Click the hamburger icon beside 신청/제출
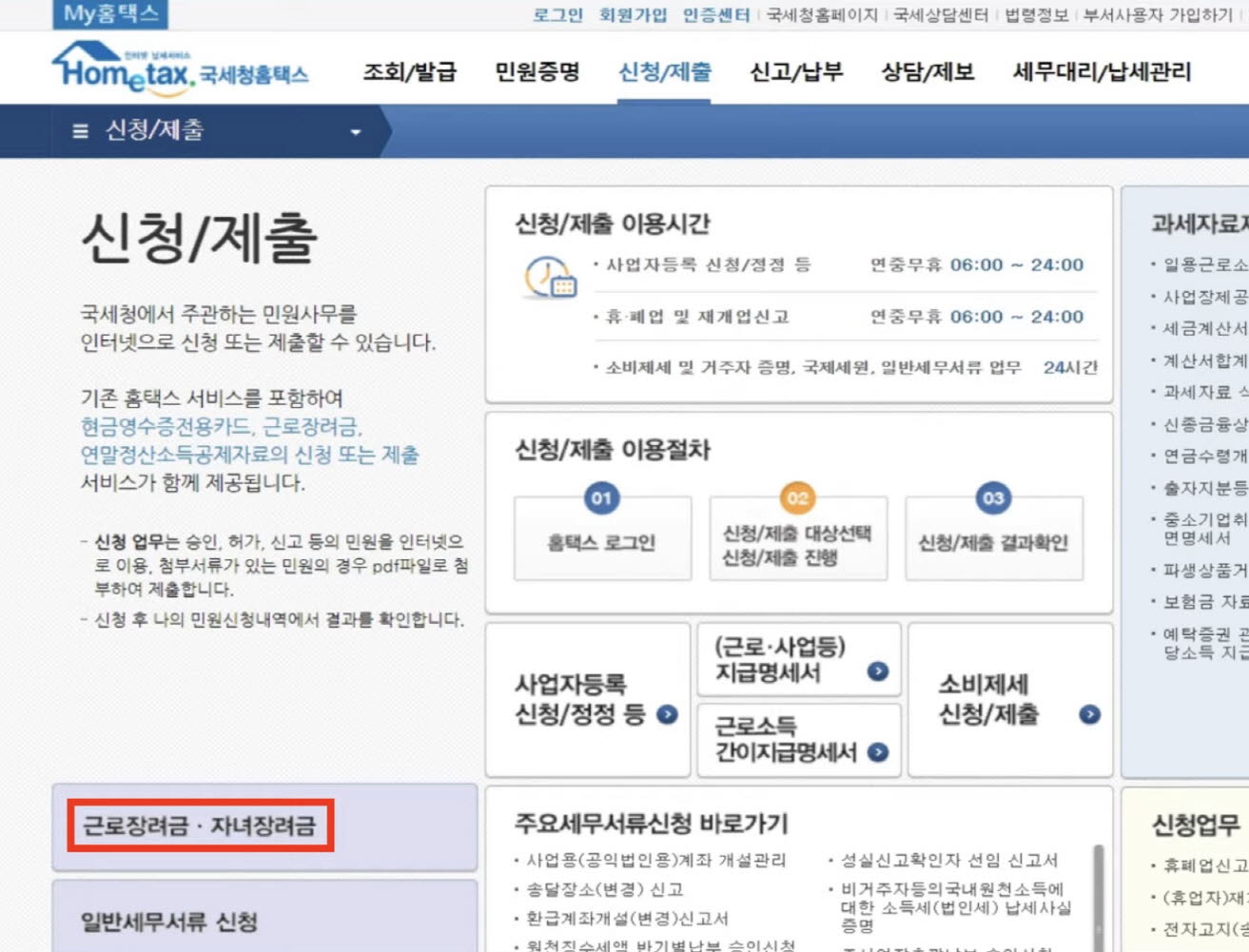This screenshot has height=952, width=1249. tap(81, 131)
